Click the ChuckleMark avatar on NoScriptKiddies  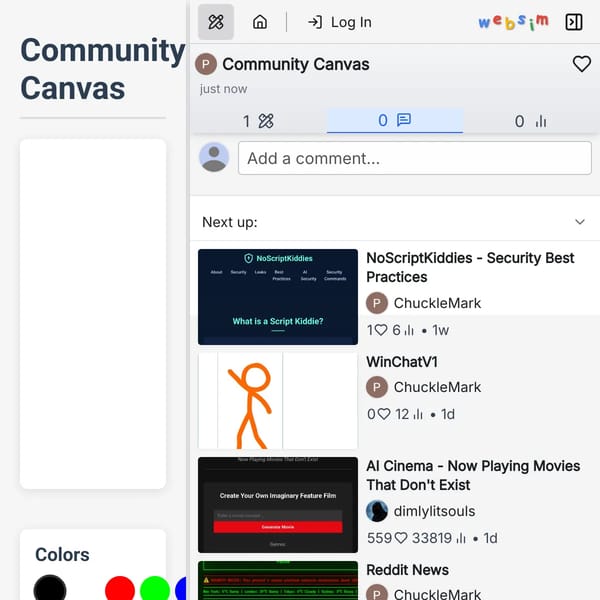[x=377, y=303]
